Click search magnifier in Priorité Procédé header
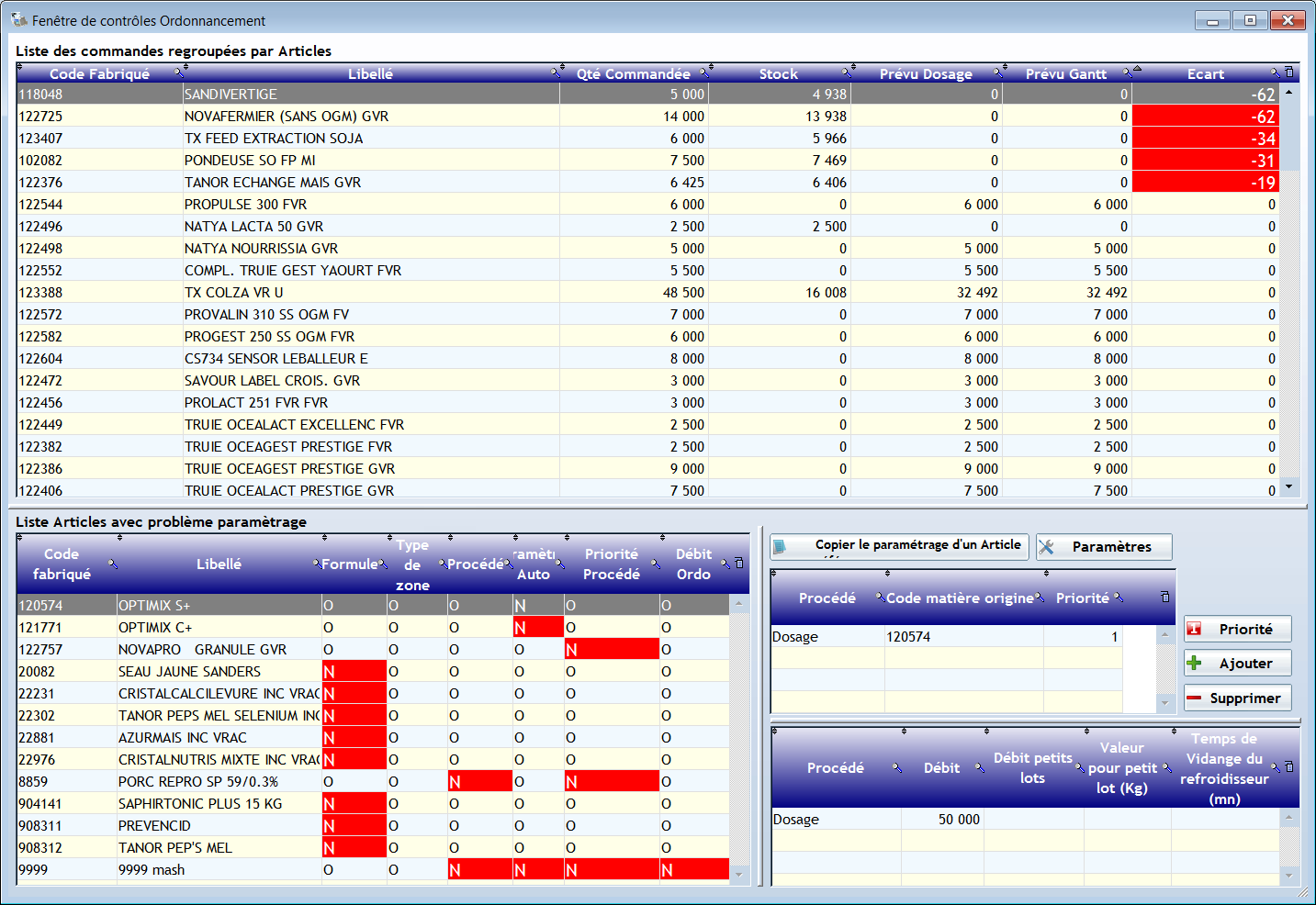 point(656,564)
